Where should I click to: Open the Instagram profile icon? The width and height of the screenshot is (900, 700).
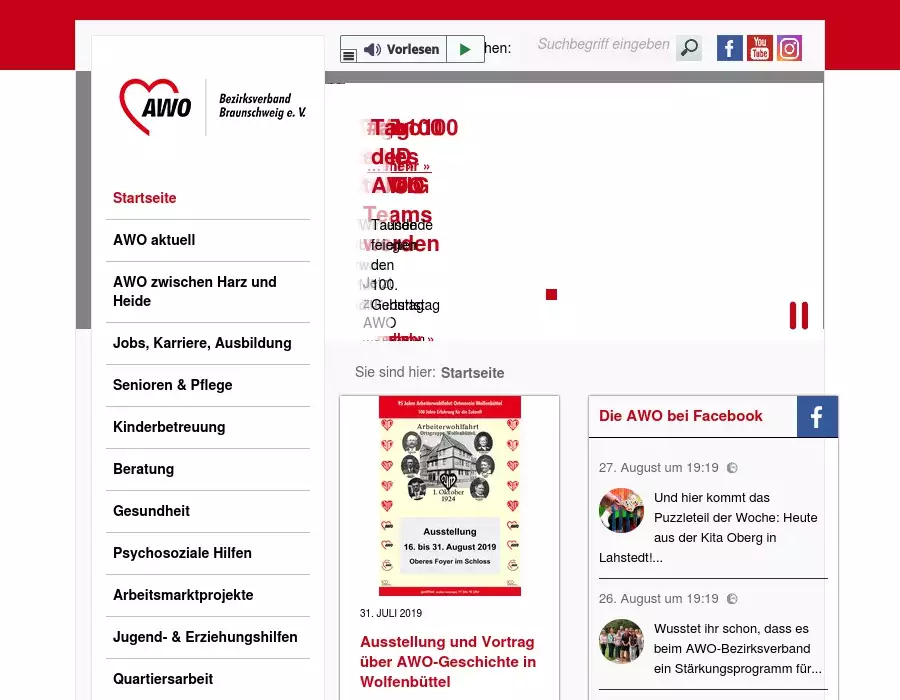790,48
